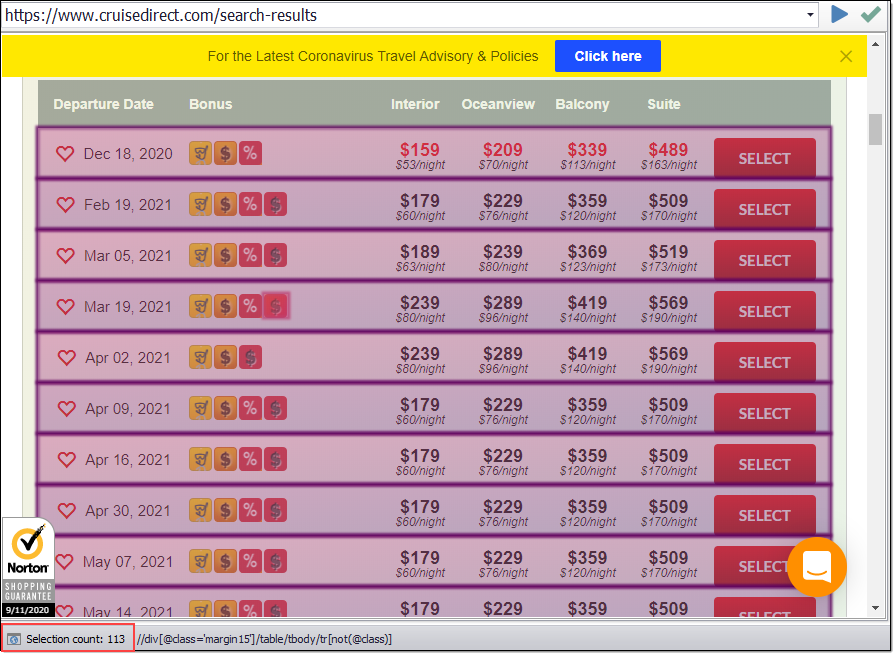896x656 pixels.
Task: Open the live chat bubble icon
Action: [817, 567]
